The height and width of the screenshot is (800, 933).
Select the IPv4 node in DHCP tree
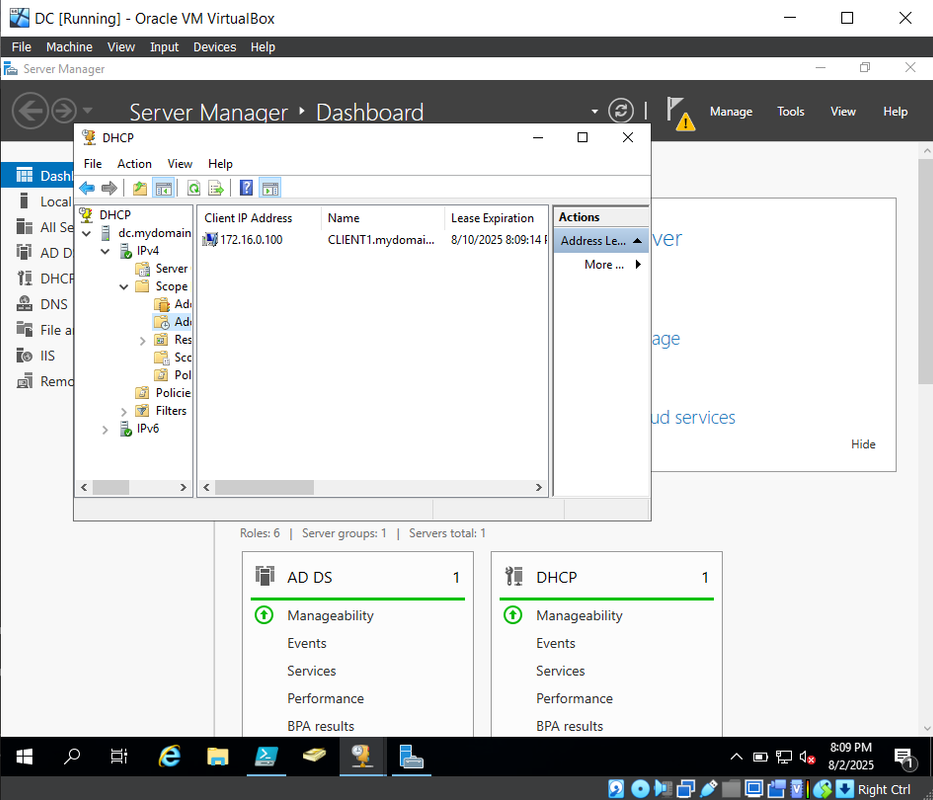coord(140,251)
